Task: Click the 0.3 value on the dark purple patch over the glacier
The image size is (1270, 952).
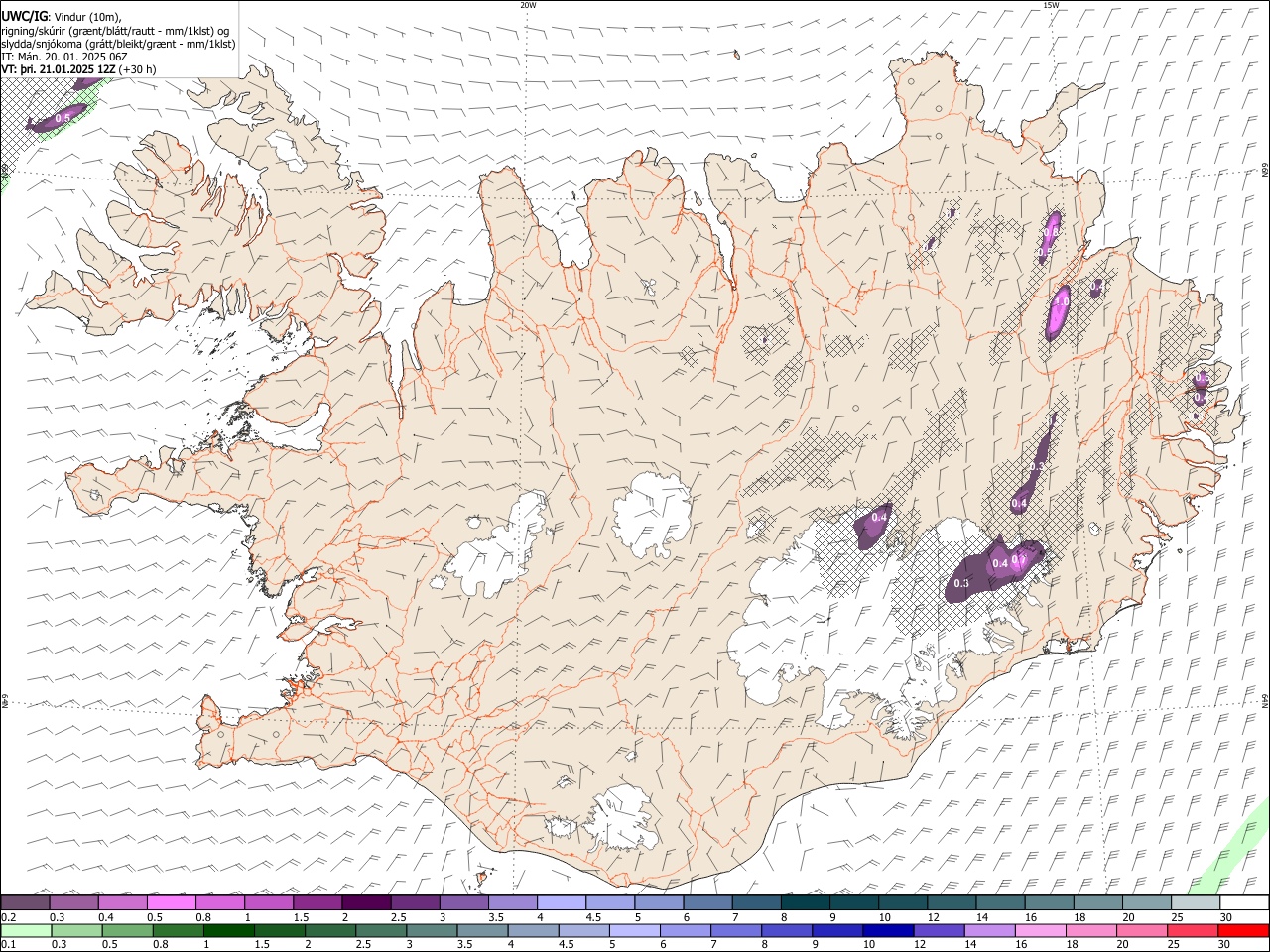Action: pos(960,583)
